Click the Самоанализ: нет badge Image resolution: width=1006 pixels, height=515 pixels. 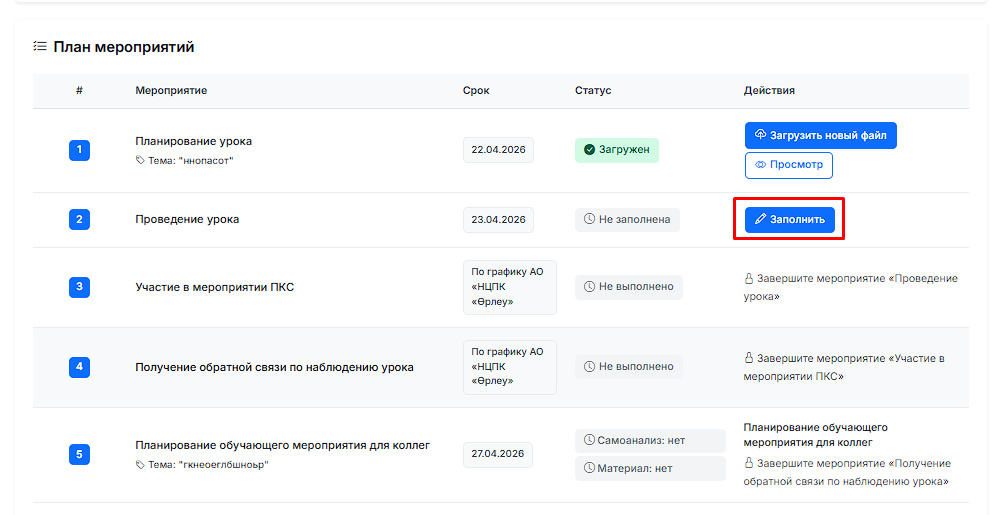pyautogui.click(x=650, y=441)
